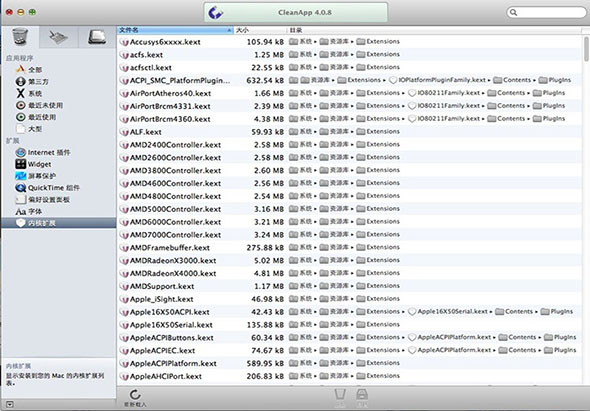The height and width of the screenshot is (411, 590).
Task: Switch to the hard disk tab
Action: pyautogui.click(x=97, y=37)
